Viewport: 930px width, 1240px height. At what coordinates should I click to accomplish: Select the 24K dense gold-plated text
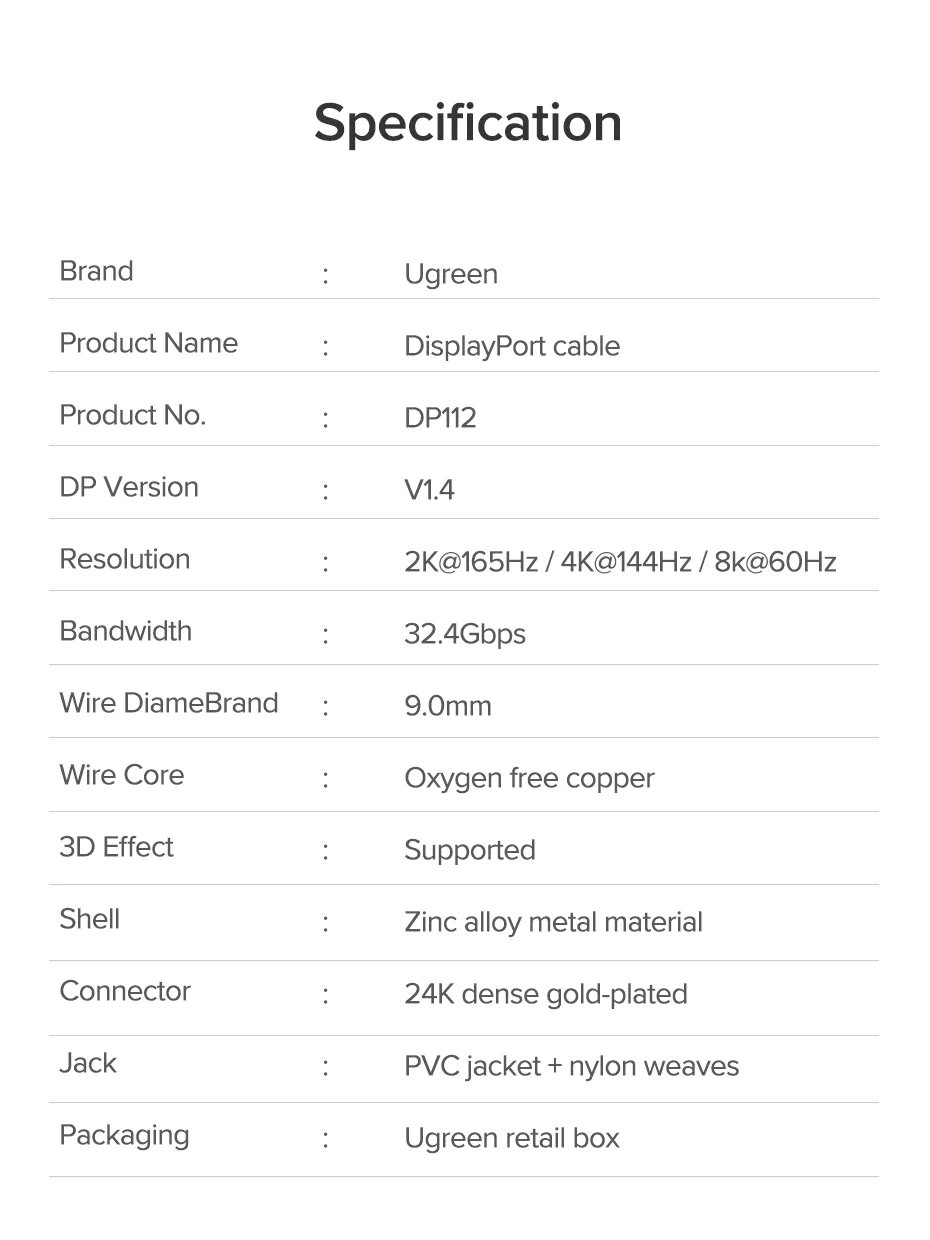coord(545,994)
